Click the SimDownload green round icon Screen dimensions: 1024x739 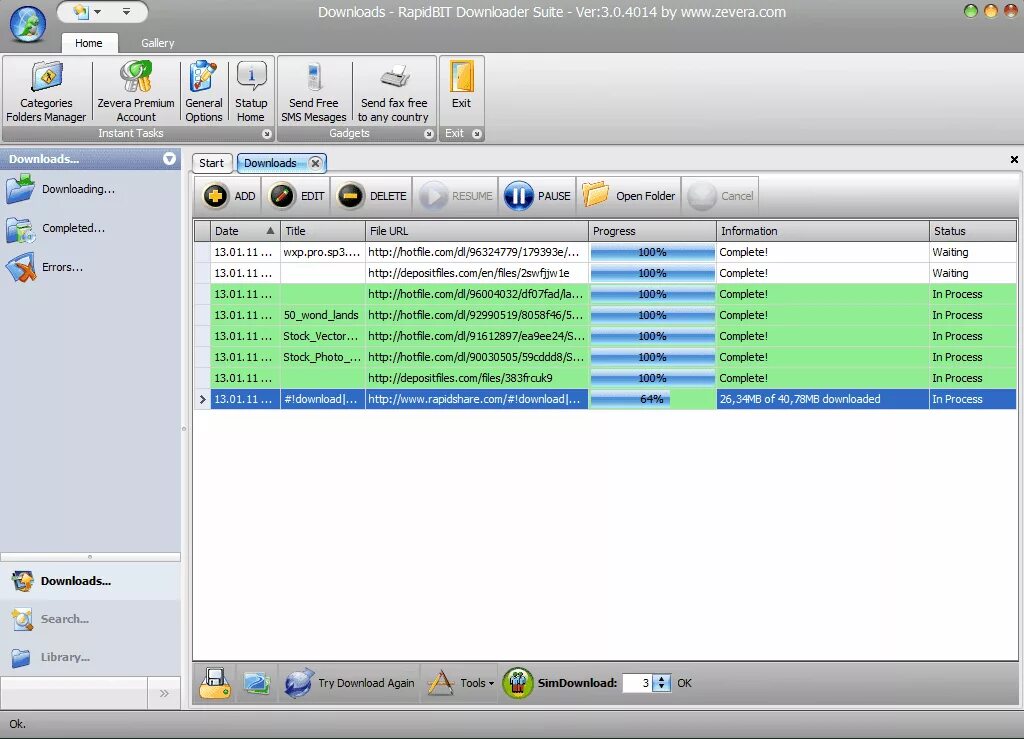click(518, 684)
